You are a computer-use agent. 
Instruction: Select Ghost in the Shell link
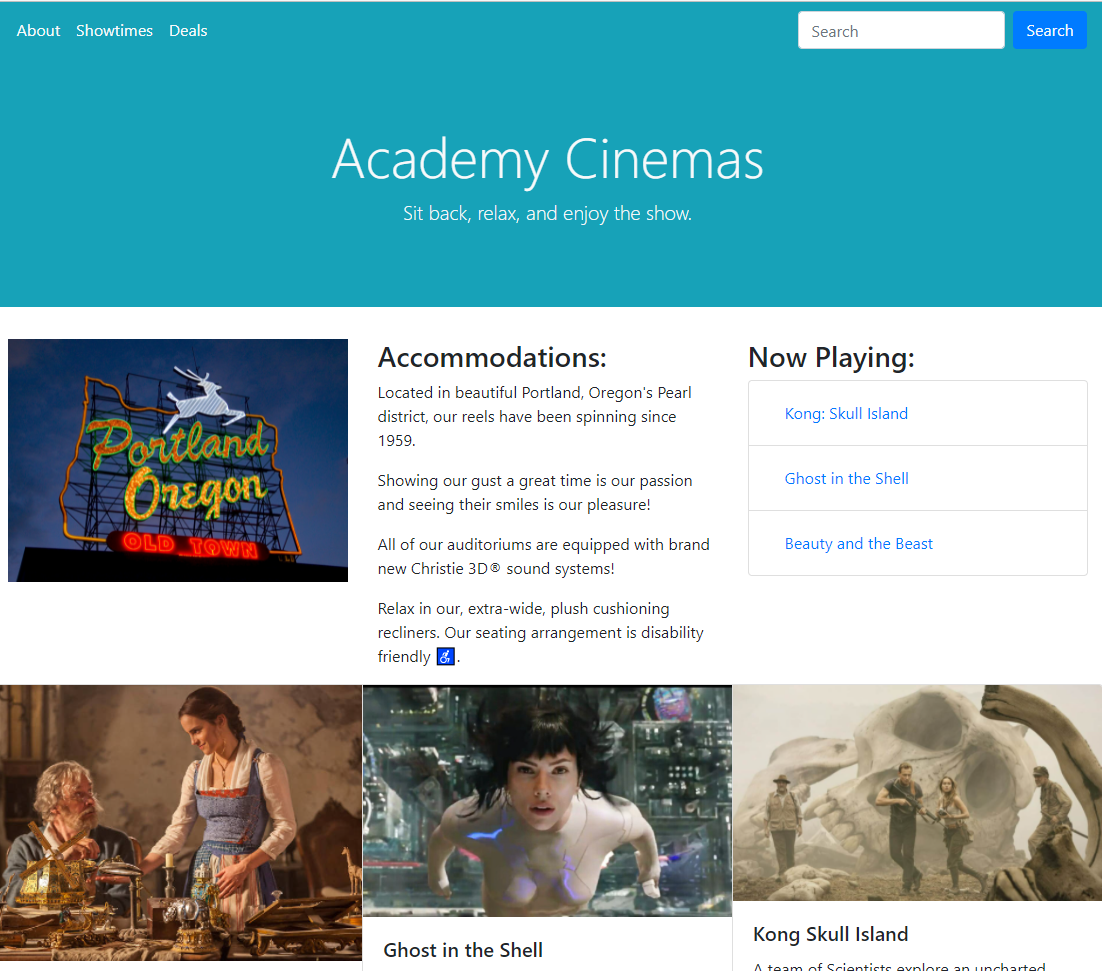(846, 479)
